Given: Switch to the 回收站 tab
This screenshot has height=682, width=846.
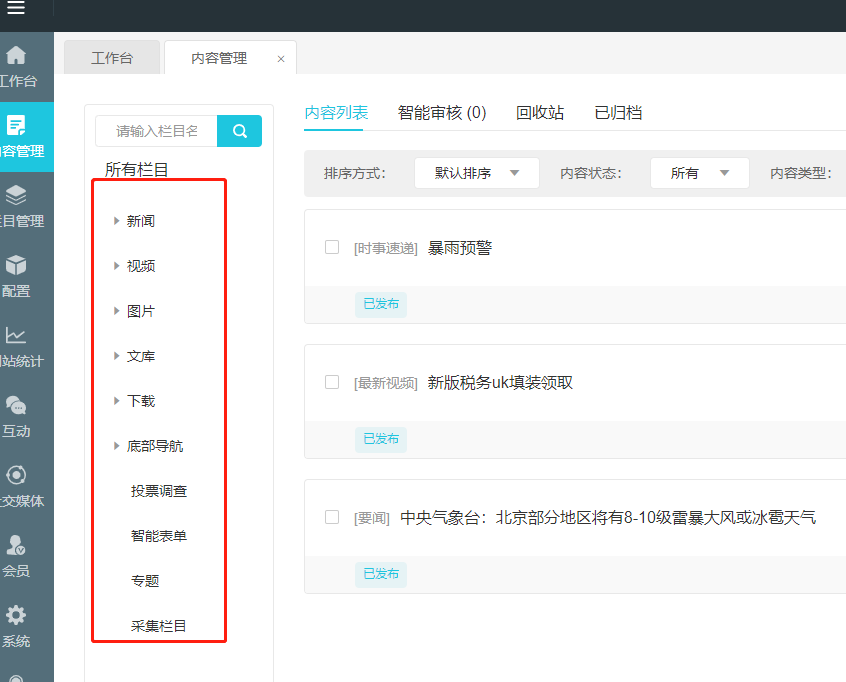Looking at the screenshot, I should click(x=540, y=113).
